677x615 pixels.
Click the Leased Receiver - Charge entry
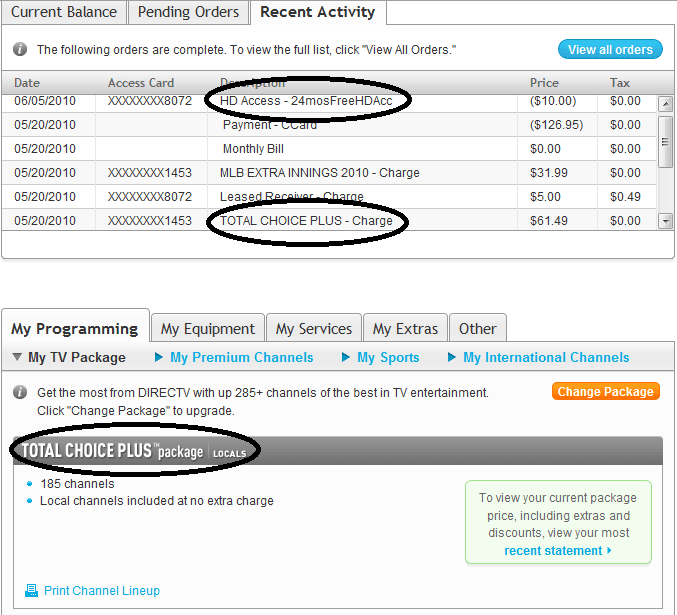pos(291,197)
